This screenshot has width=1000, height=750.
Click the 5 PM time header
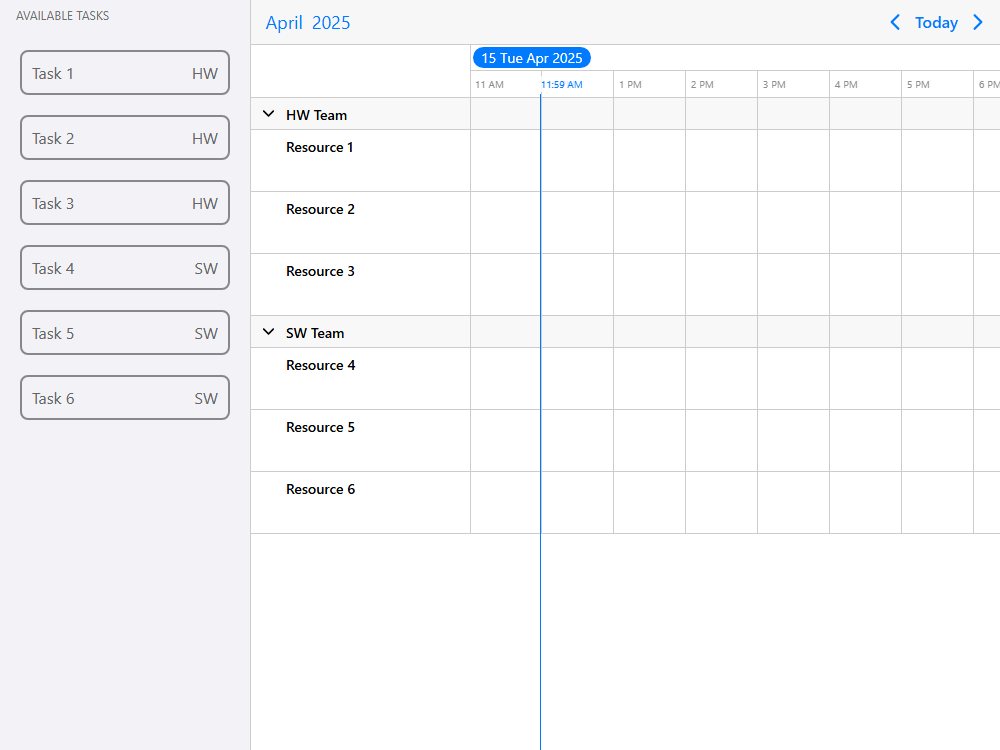(x=918, y=84)
